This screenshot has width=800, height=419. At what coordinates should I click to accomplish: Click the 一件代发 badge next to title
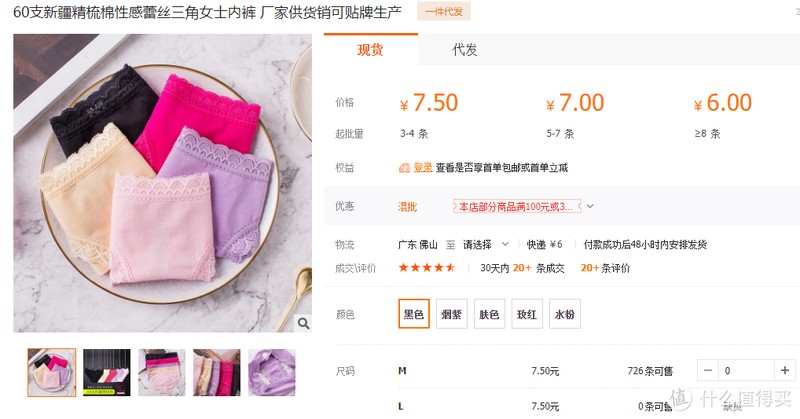[443, 12]
